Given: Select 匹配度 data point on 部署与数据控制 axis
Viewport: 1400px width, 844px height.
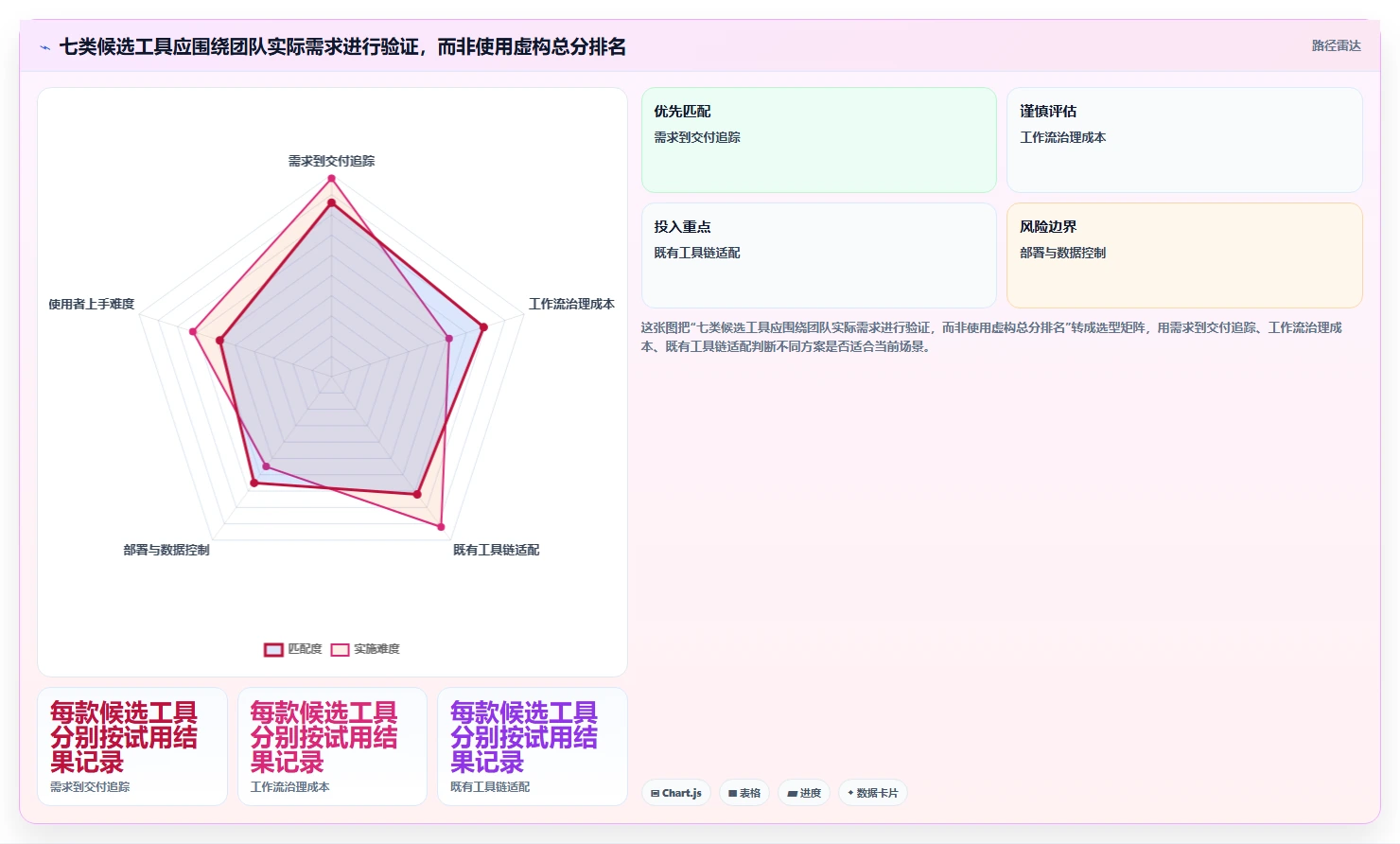Looking at the screenshot, I should 254,483.
